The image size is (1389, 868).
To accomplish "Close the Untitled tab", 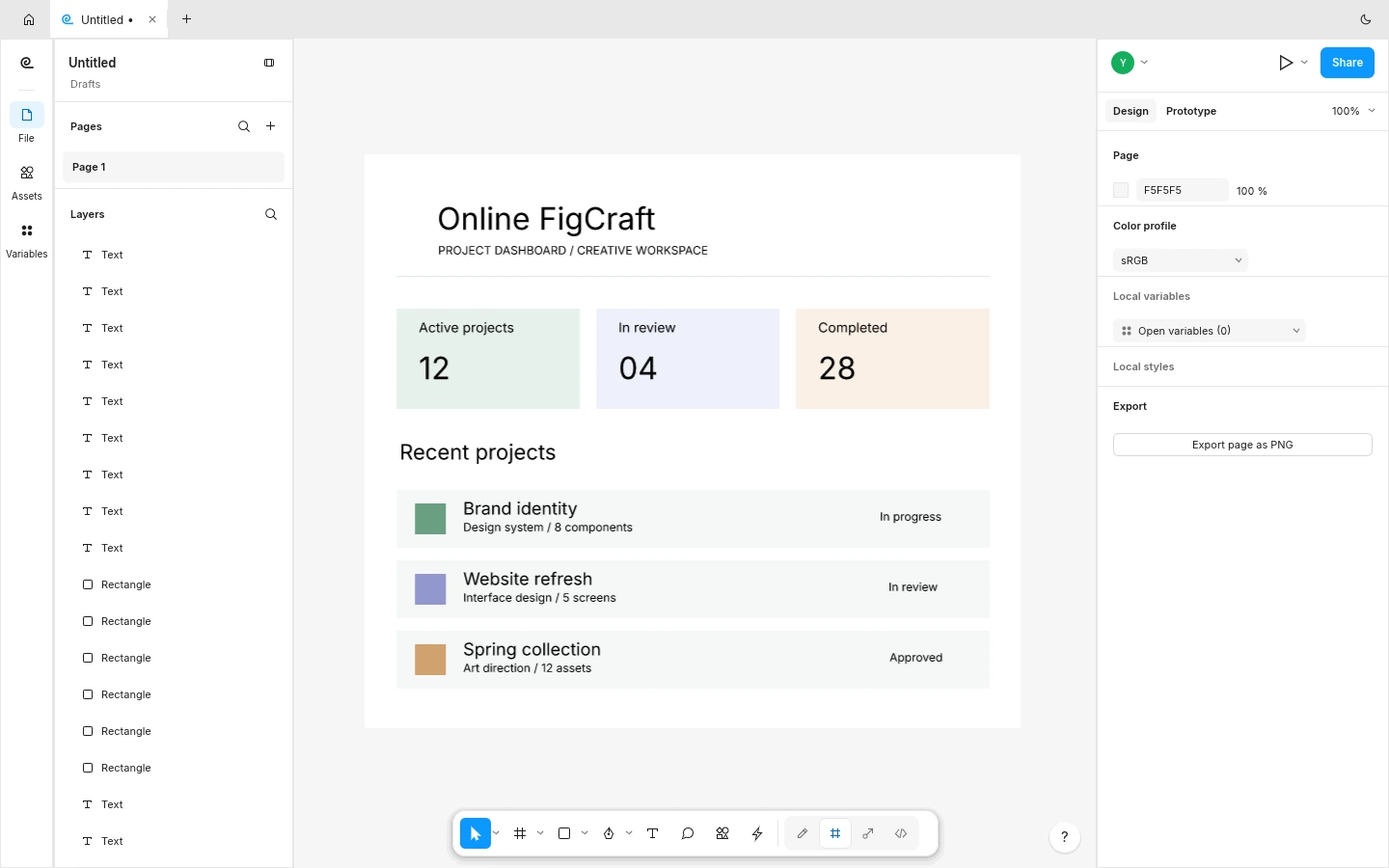I will (x=152, y=19).
